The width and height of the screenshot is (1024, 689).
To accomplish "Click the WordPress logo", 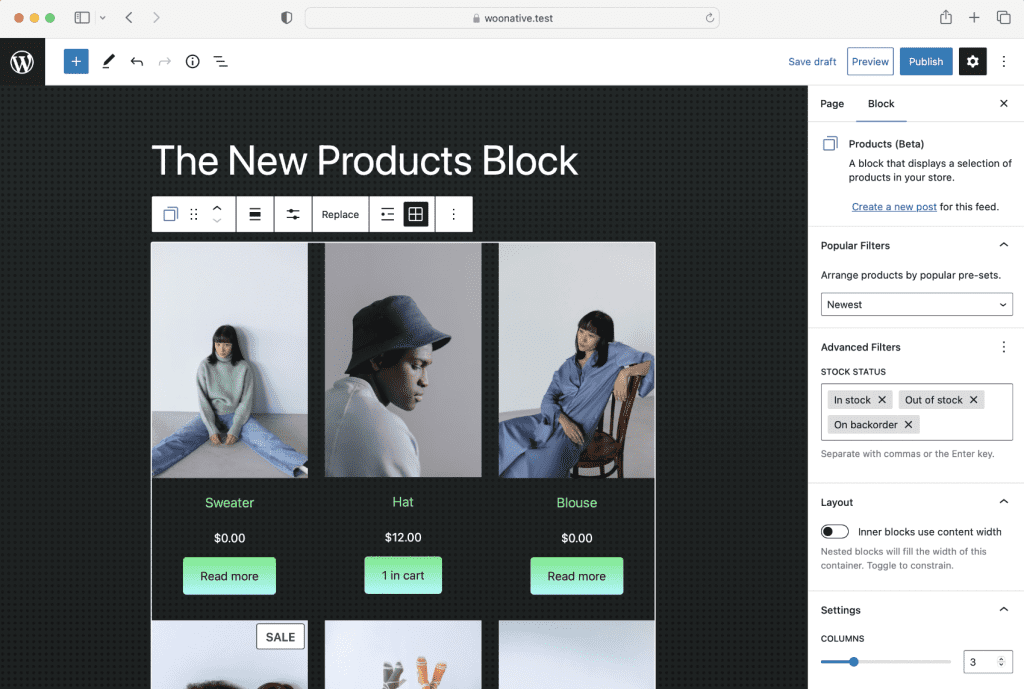I will pos(22,62).
